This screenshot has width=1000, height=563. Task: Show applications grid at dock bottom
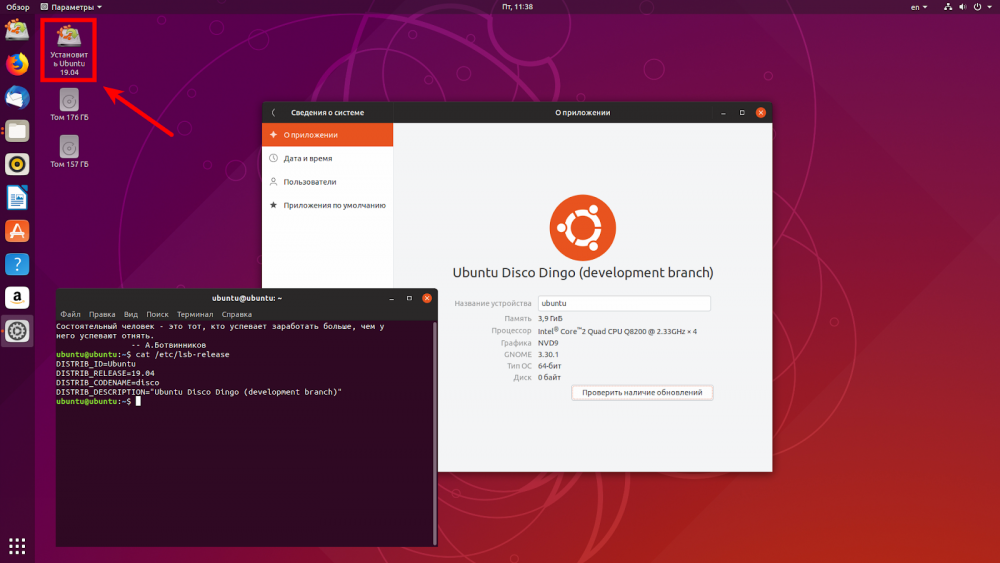(x=17, y=546)
